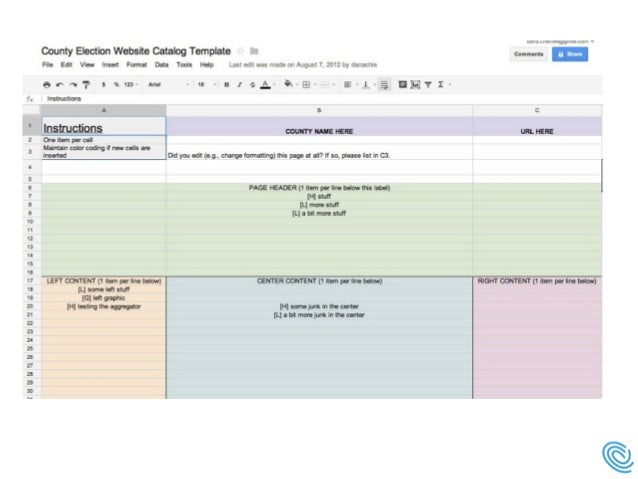Open last edit revision history link

(303, 65)
